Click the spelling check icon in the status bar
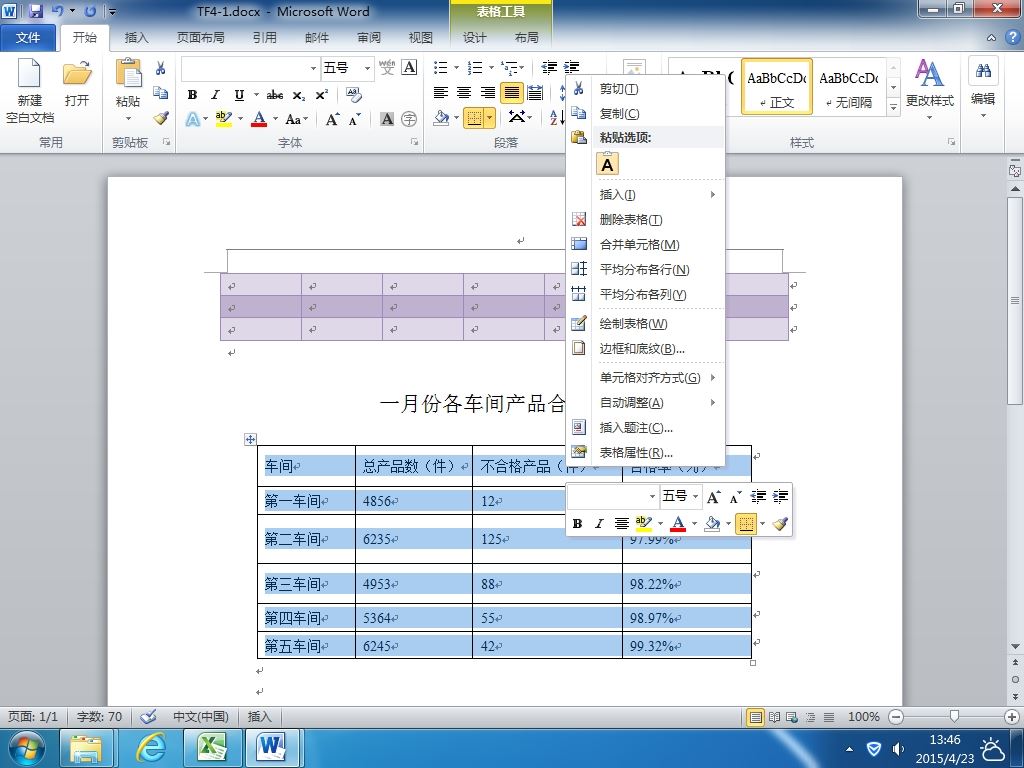This screenshot has width=1024, height=768. [148, 716]
